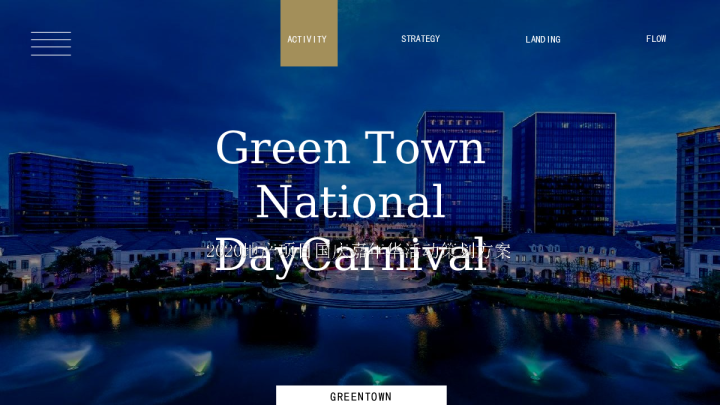Click the building at the far right edge
This screenshot has width=720, height=405.
click(x=698, y=185)
